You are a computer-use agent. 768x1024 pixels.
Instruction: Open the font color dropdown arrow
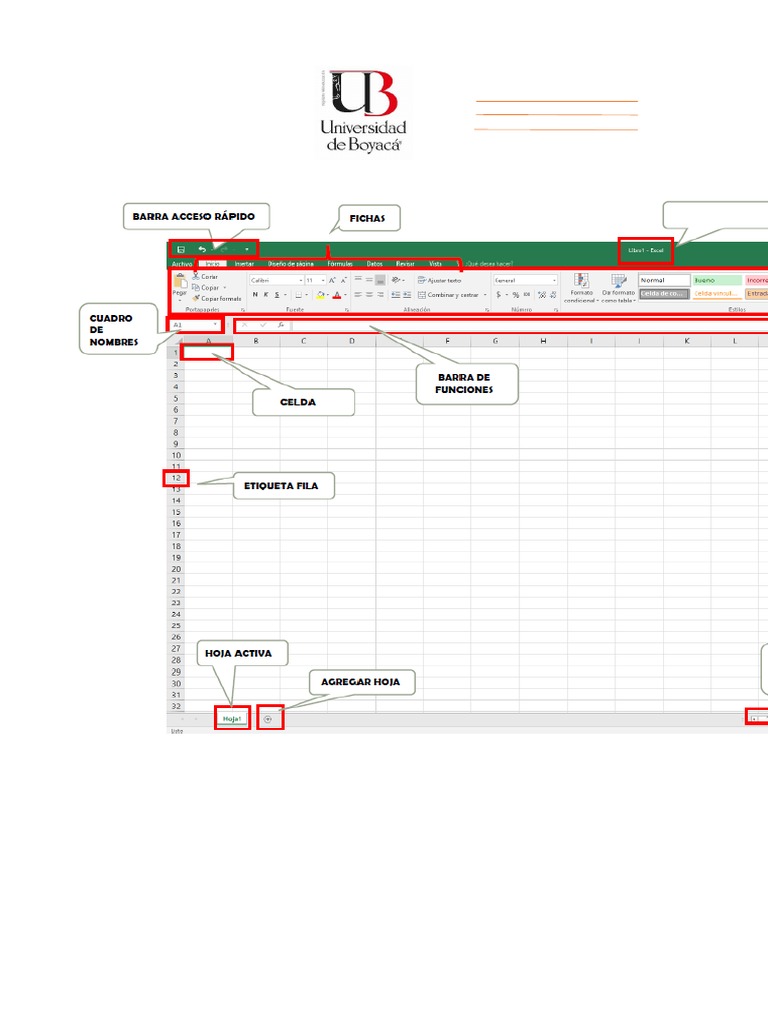(x=345, y=295)
